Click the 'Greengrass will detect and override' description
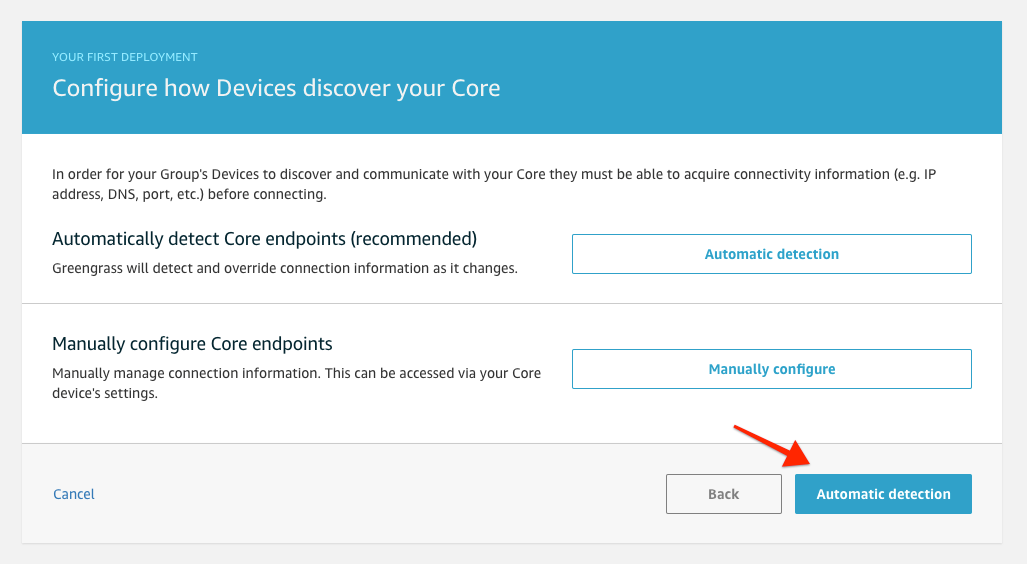This screenshot has height=564, width=1027. (284, 269)
